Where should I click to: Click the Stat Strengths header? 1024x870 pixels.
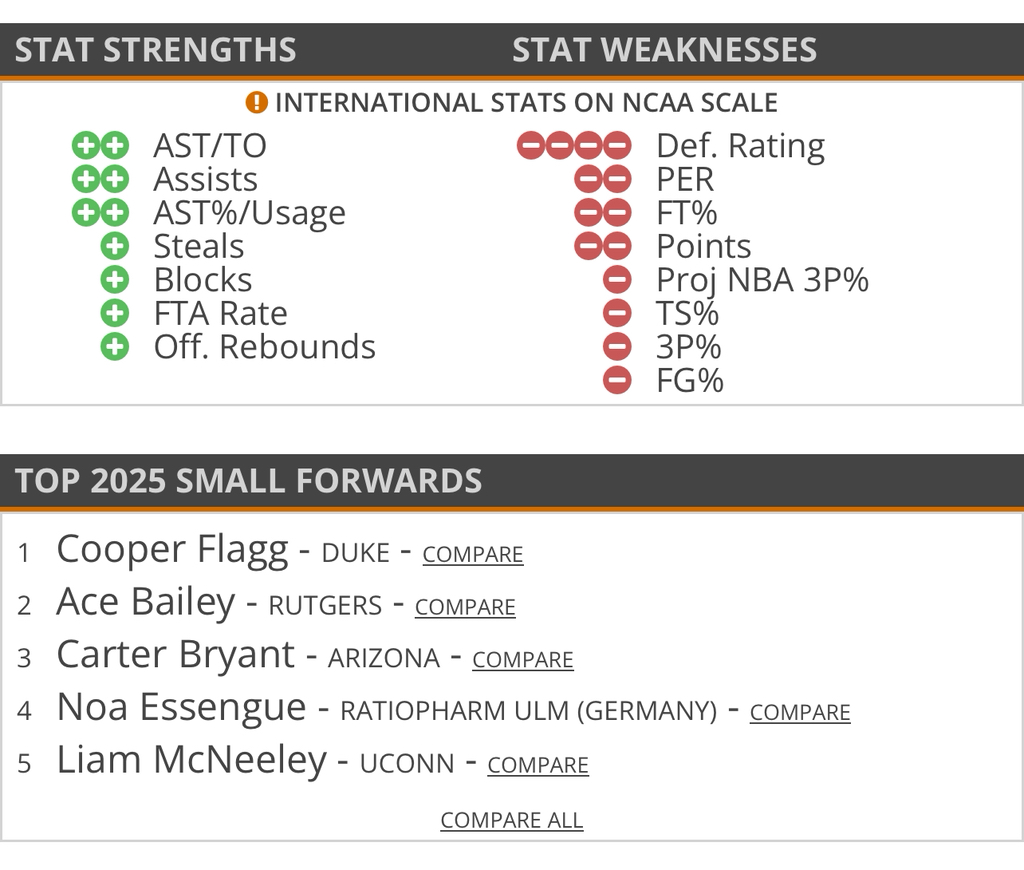point(156,50)
